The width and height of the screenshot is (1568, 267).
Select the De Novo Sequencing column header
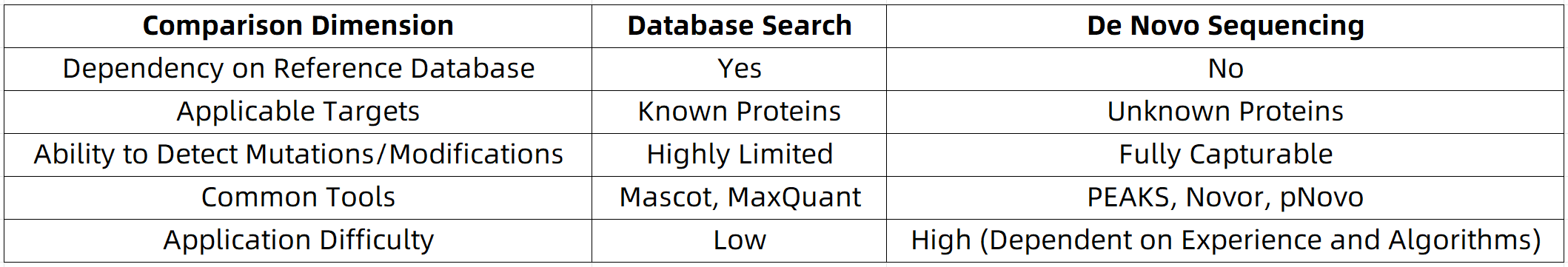click(1225, 26)
